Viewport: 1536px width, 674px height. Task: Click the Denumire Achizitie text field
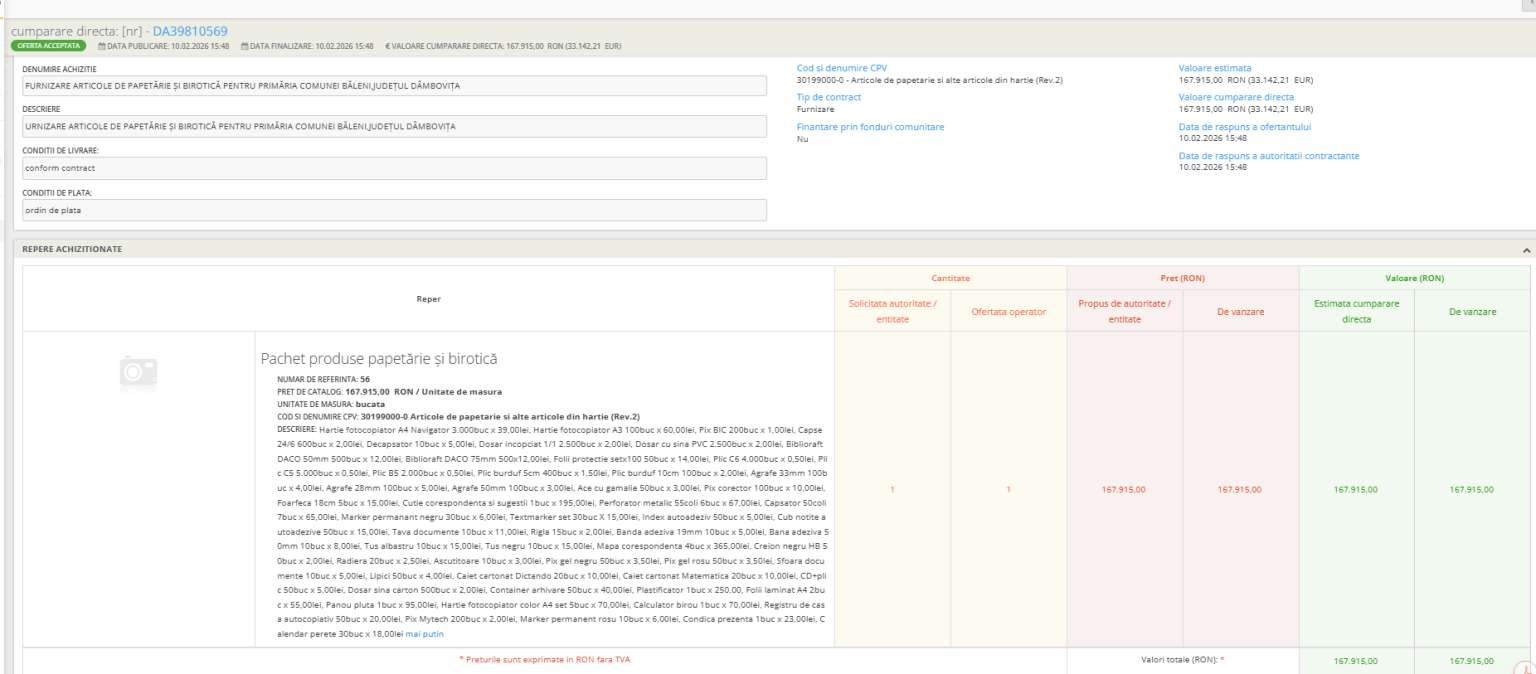click(x=394, y=86)
